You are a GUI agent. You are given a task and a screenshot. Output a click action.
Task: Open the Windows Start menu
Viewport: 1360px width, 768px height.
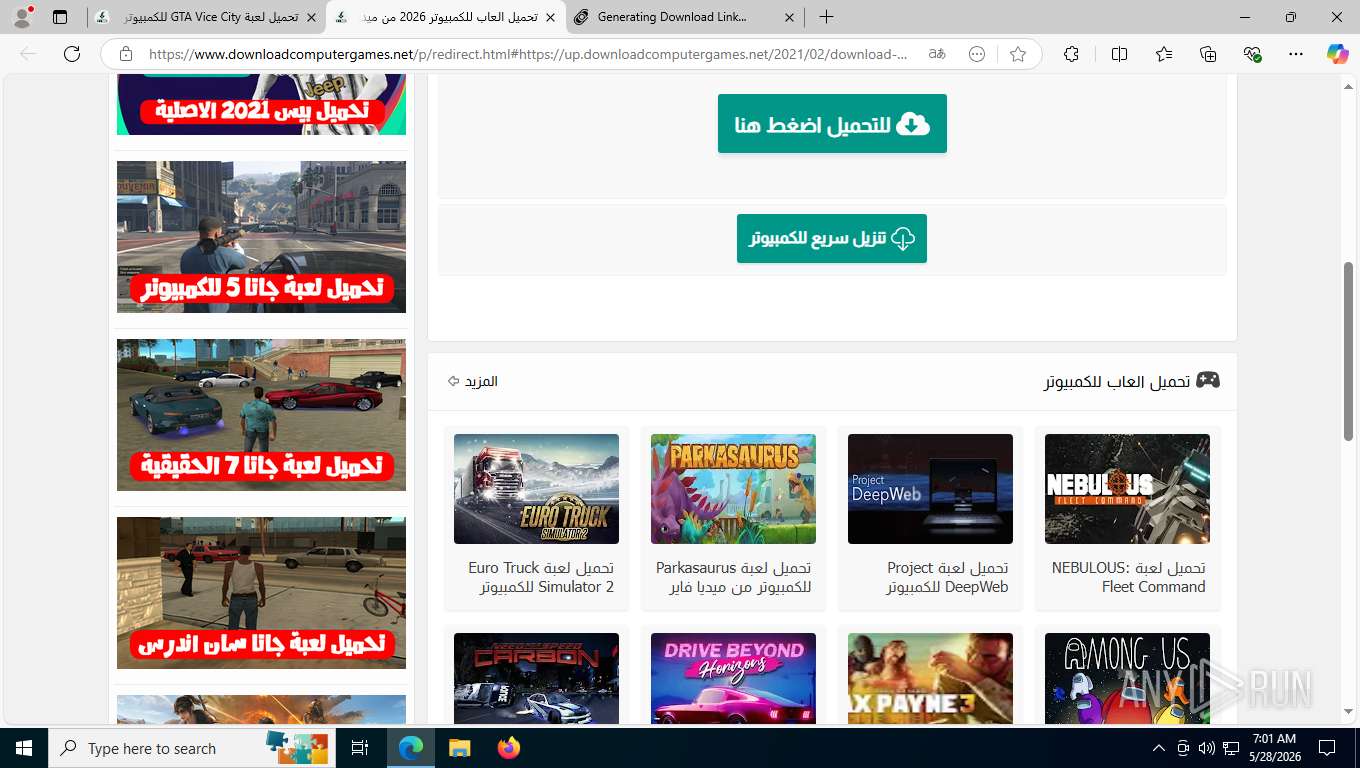[x=23, y=748]
